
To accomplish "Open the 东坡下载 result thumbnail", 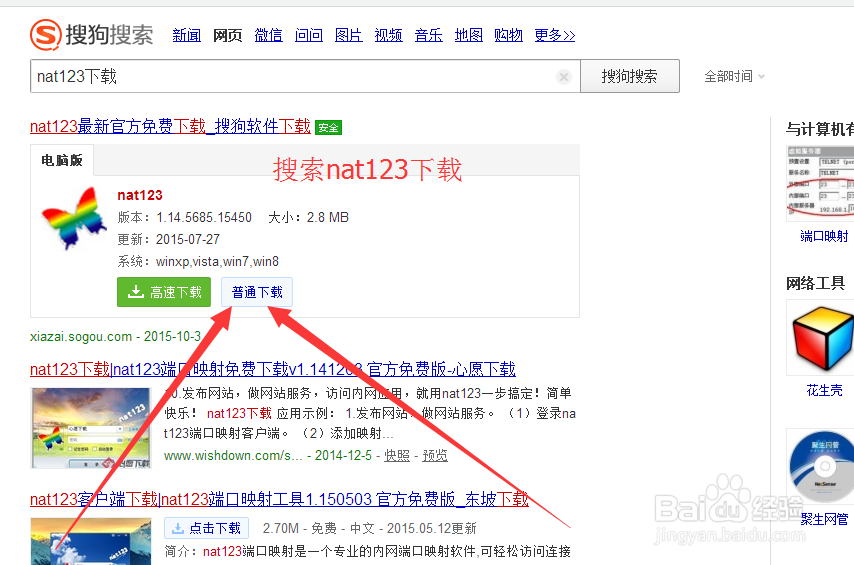I will coord(91,542).
